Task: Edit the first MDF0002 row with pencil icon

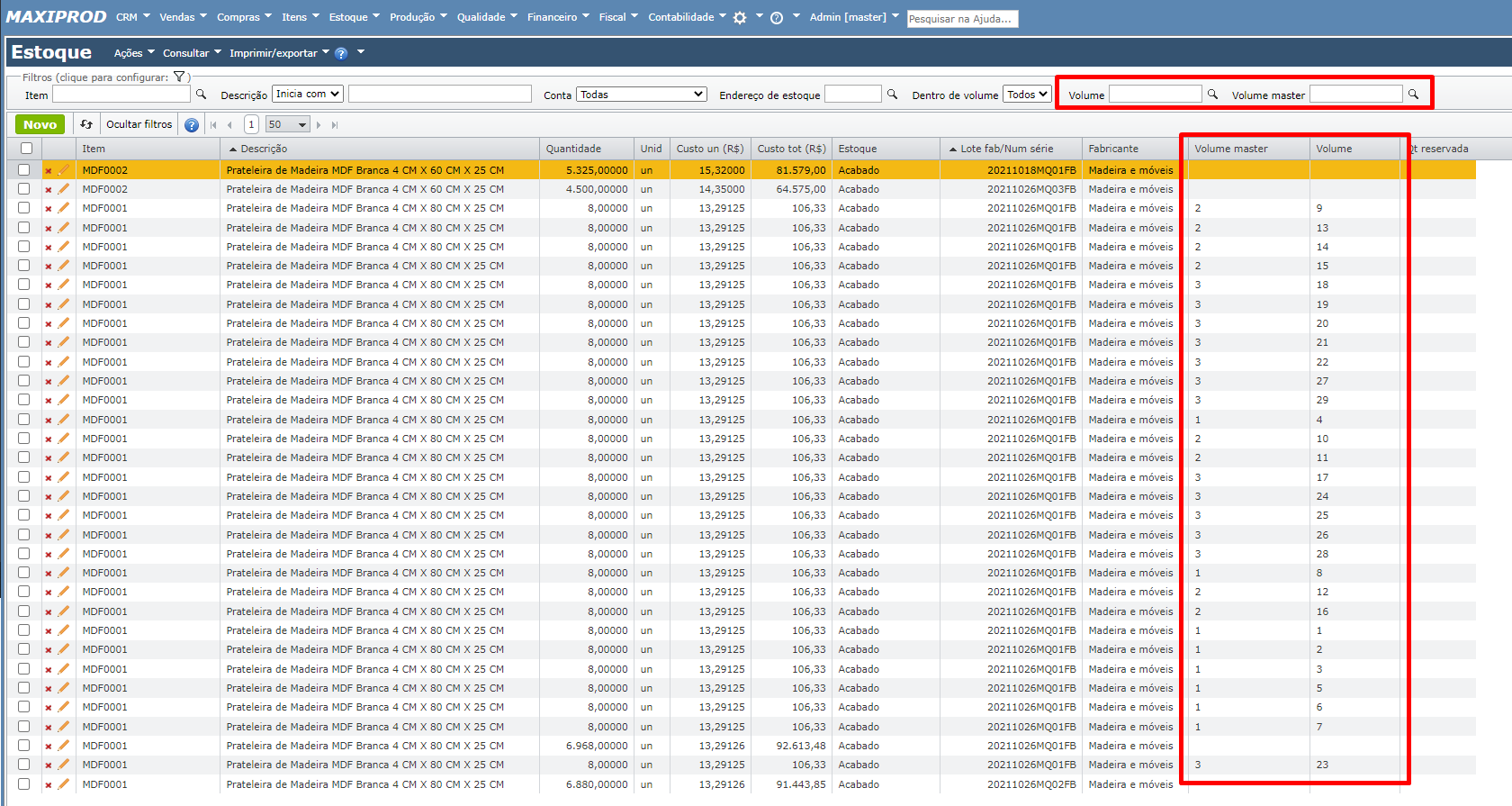Action: pos(63,170)
